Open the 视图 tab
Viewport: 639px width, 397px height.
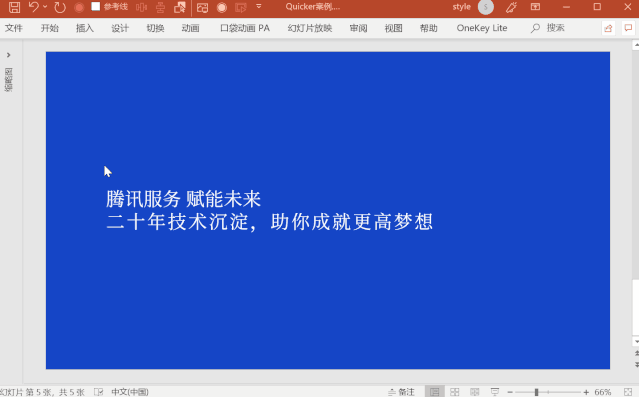(x=394, y=28)
